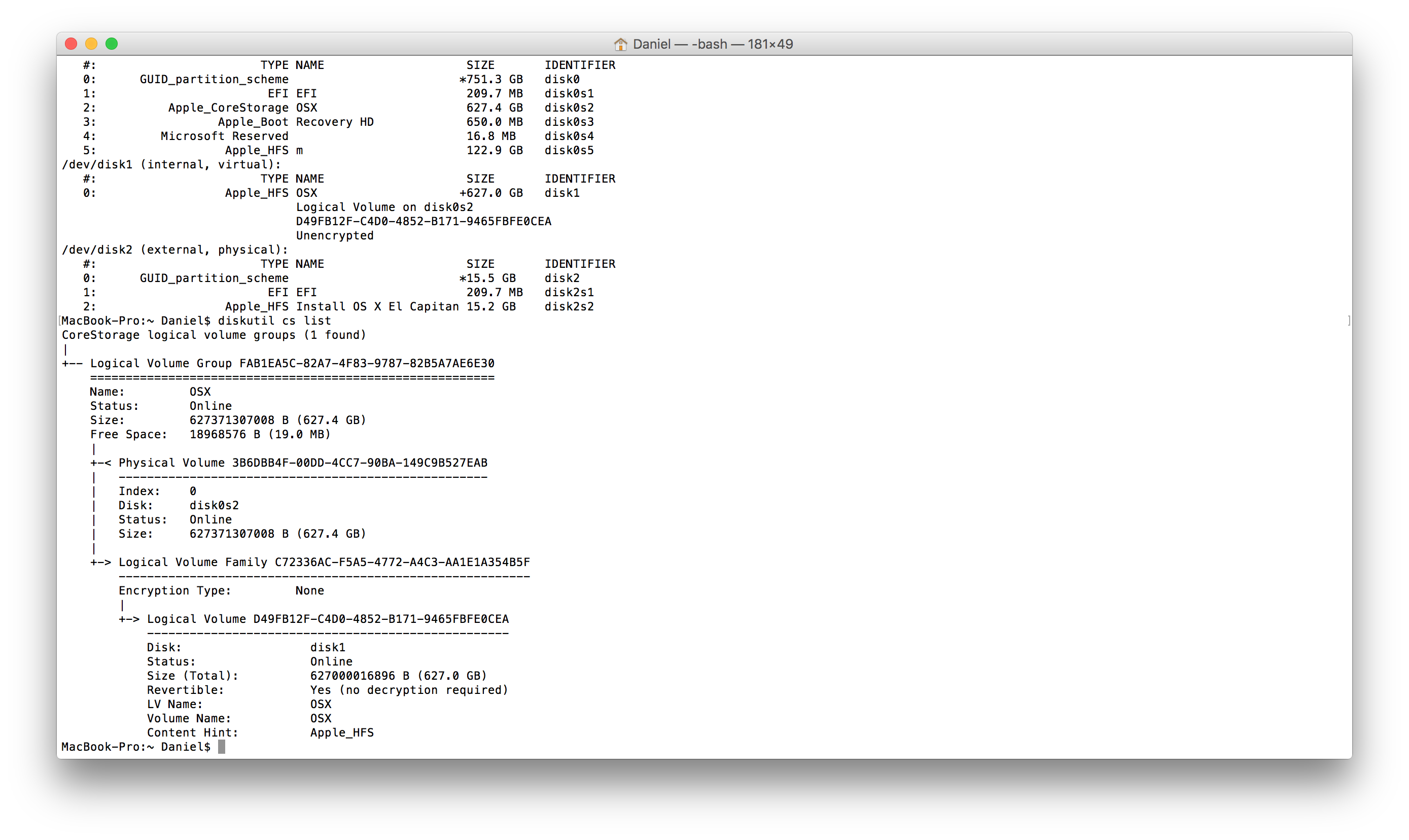Click 'Content Hint:' value 'Apple_HFS'
The width and height of the screenshot is (1409, 840).
[x=342, y=732]
